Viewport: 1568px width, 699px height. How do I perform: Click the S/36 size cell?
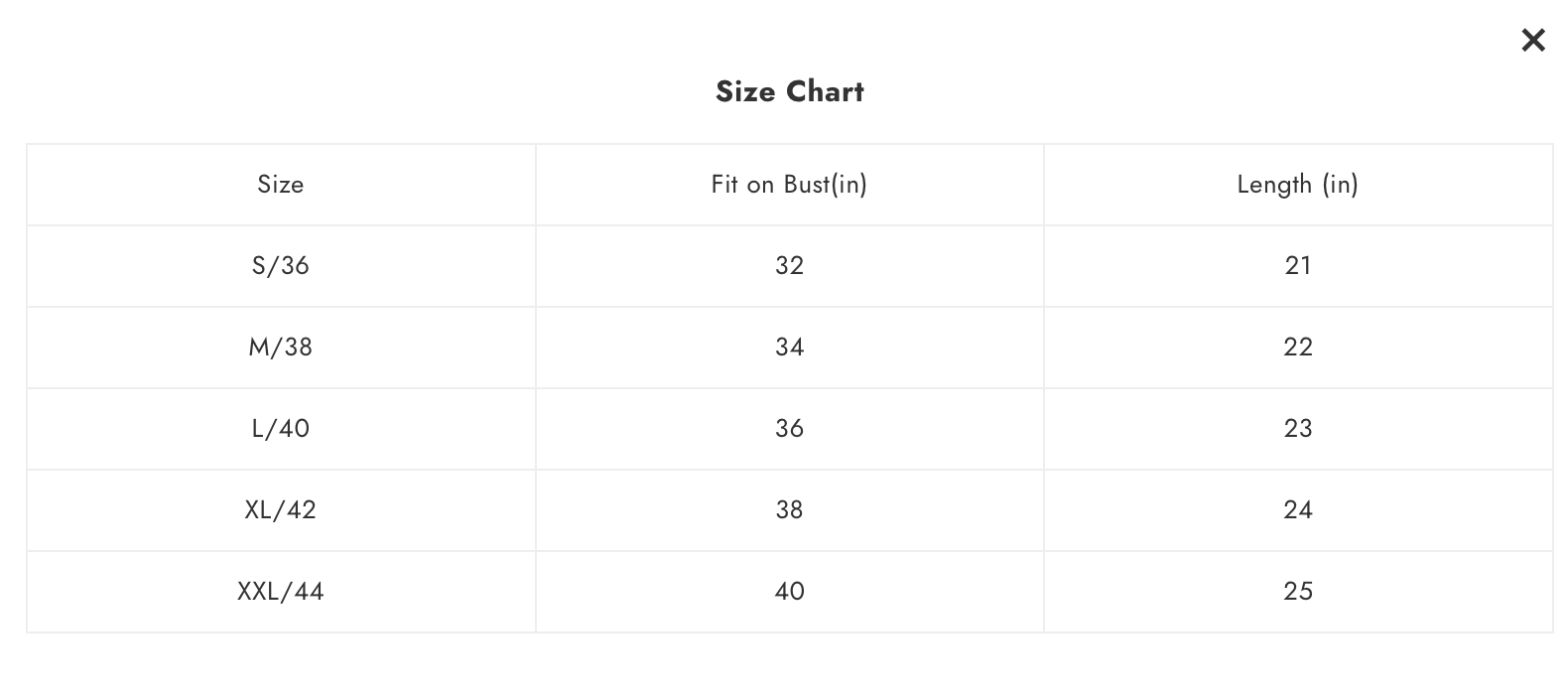pos(281,266)
